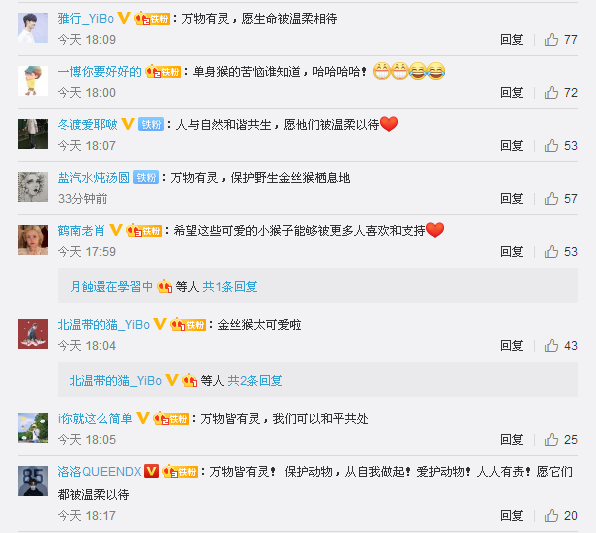Like the comment with 72 likes
This screenshot has height=533, width=596.
point(561,92)
